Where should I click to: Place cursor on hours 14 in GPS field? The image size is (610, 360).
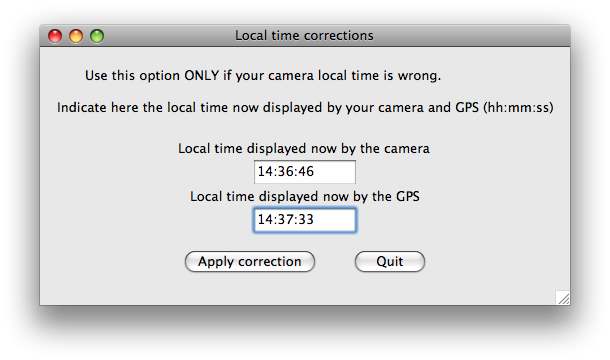(266, 220)
